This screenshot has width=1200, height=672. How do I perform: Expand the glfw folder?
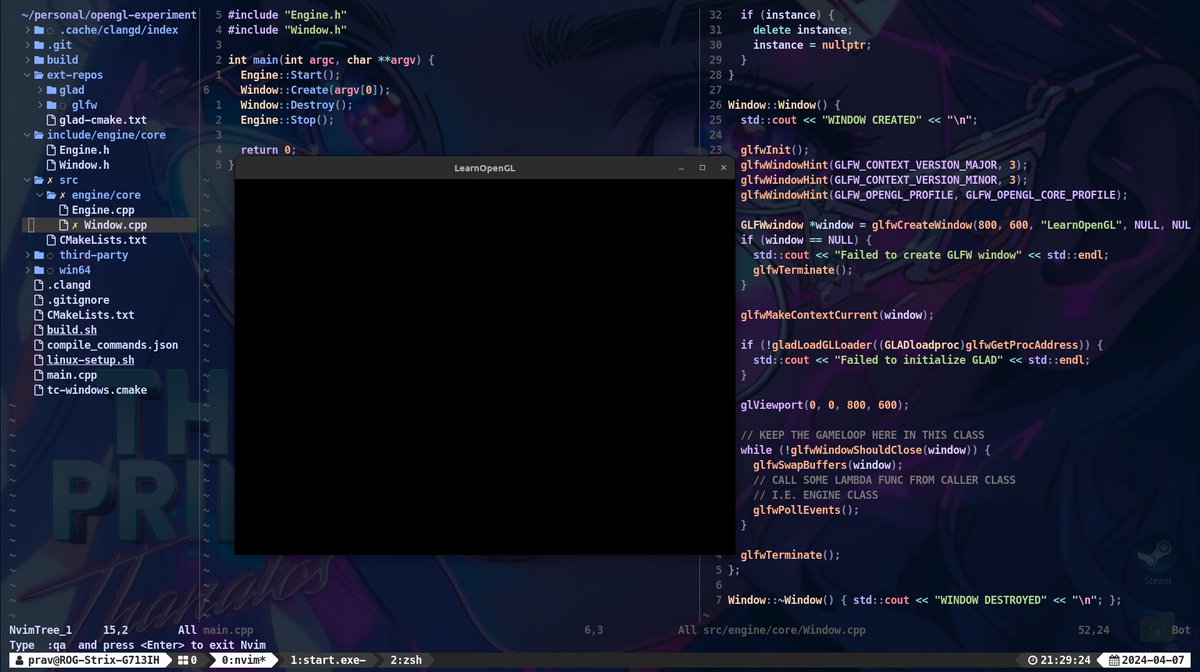[39, 105]
